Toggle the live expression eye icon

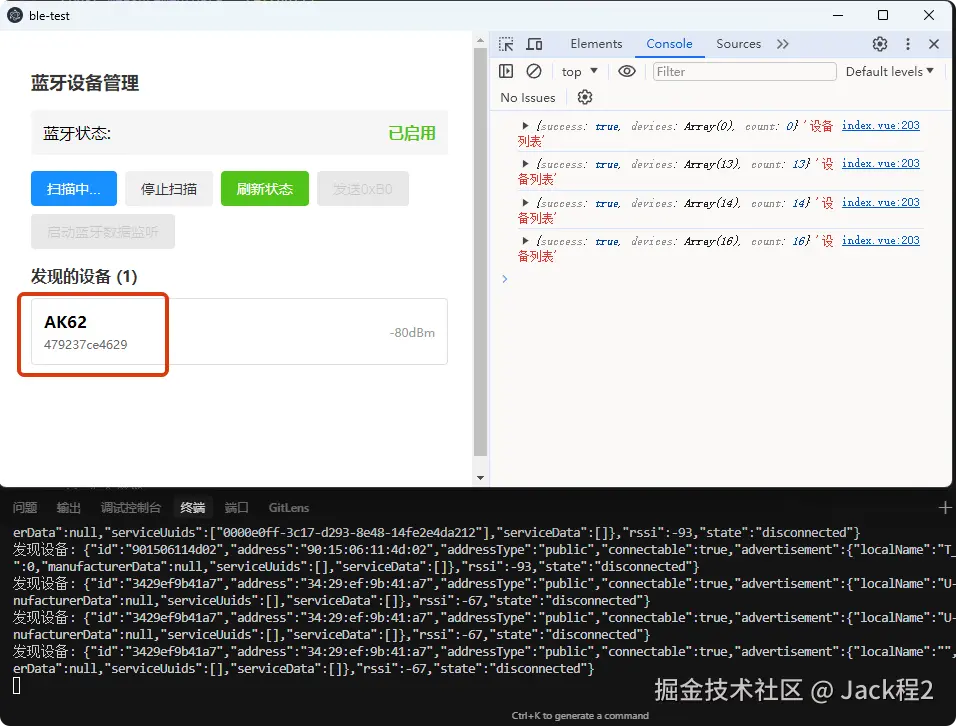click(x=627, y=71)
